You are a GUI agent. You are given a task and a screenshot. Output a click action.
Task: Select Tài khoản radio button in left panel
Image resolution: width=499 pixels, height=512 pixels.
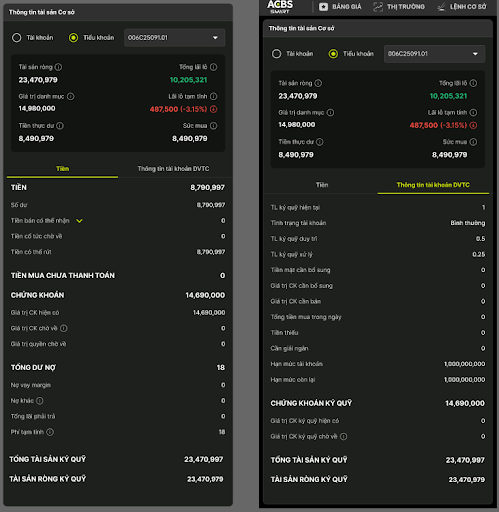pyautogui.click(x=17, y=38)
